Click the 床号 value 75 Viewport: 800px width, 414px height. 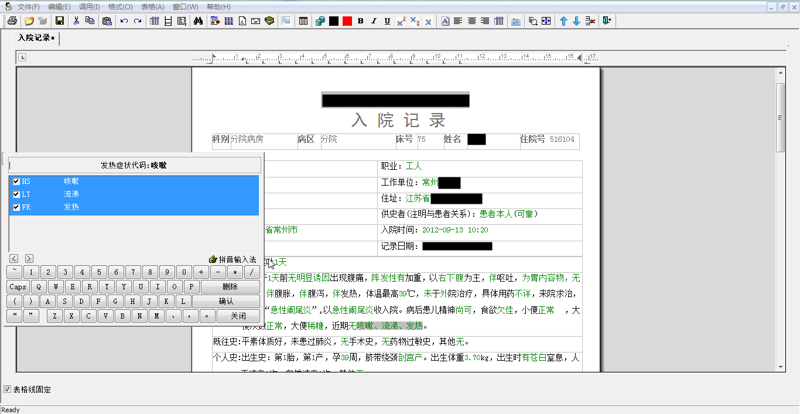(x=421, y=139)
